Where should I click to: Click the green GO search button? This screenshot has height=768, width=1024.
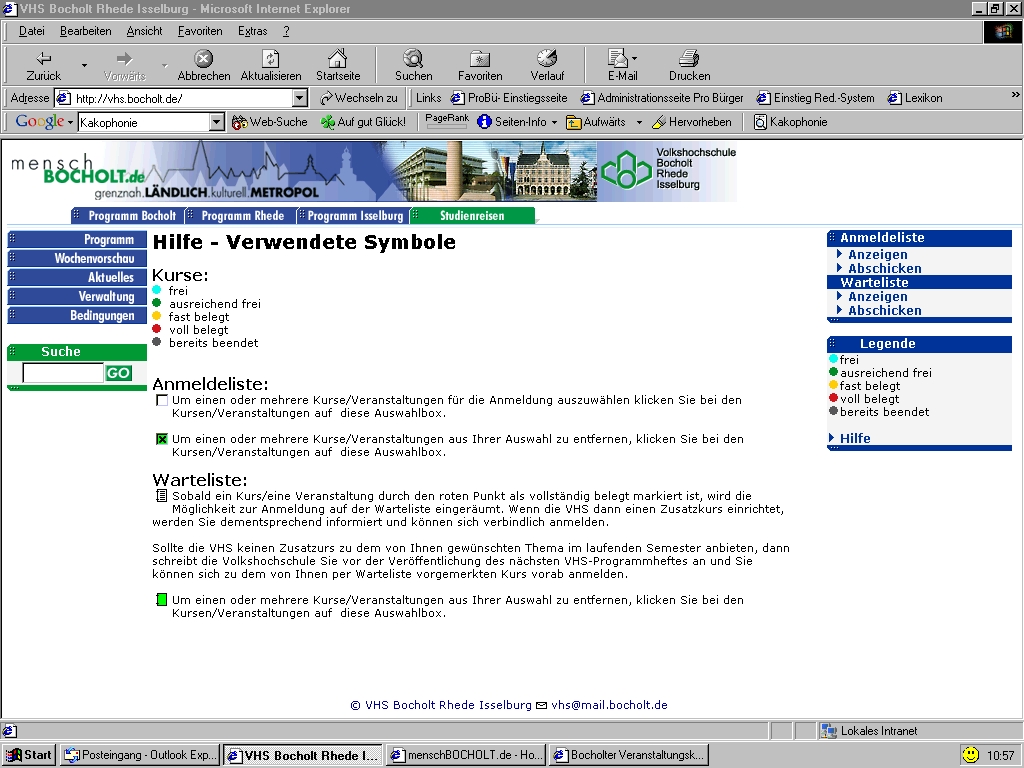point(118,373)
